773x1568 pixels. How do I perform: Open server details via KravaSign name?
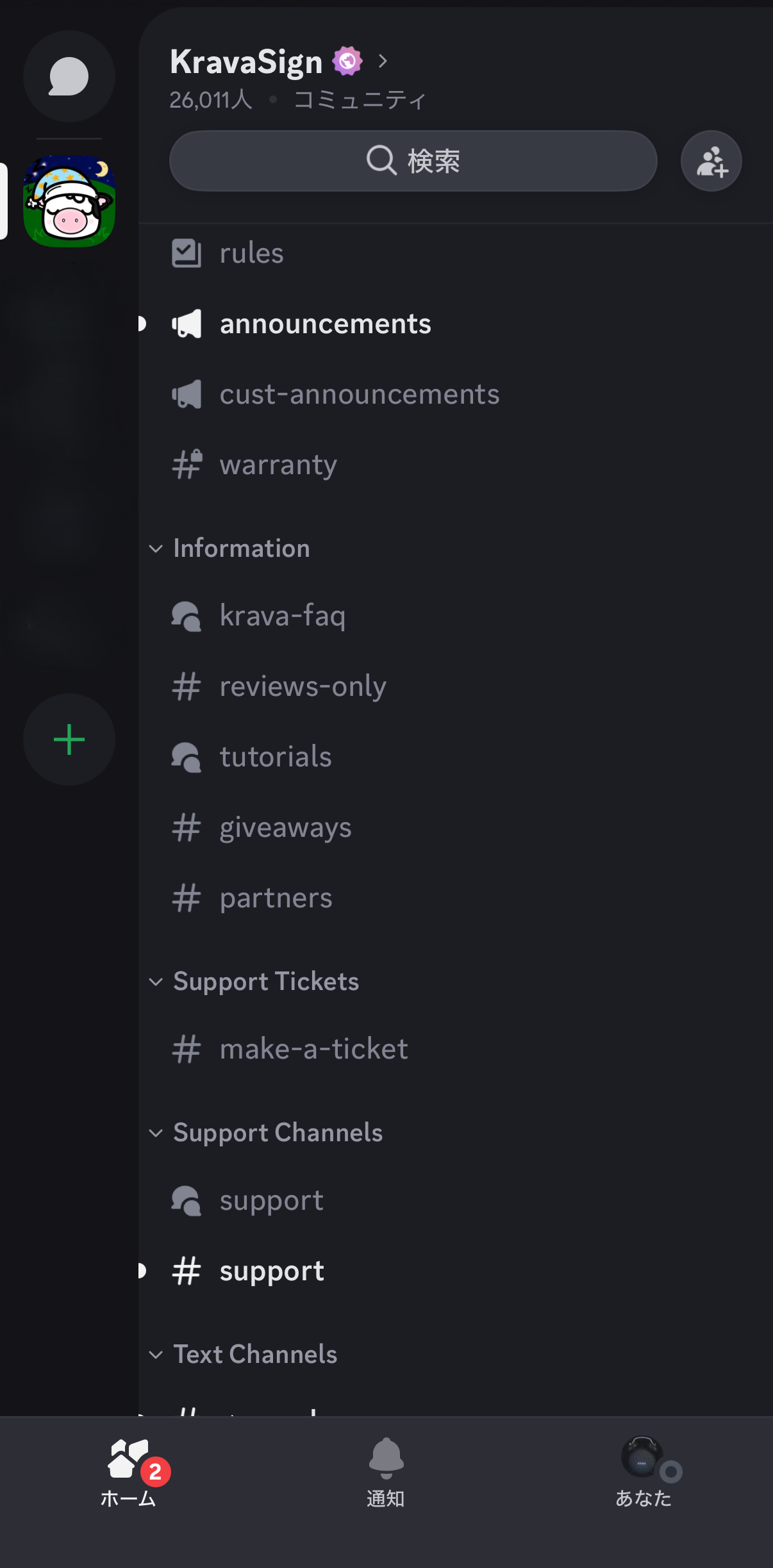pos(247,62)
